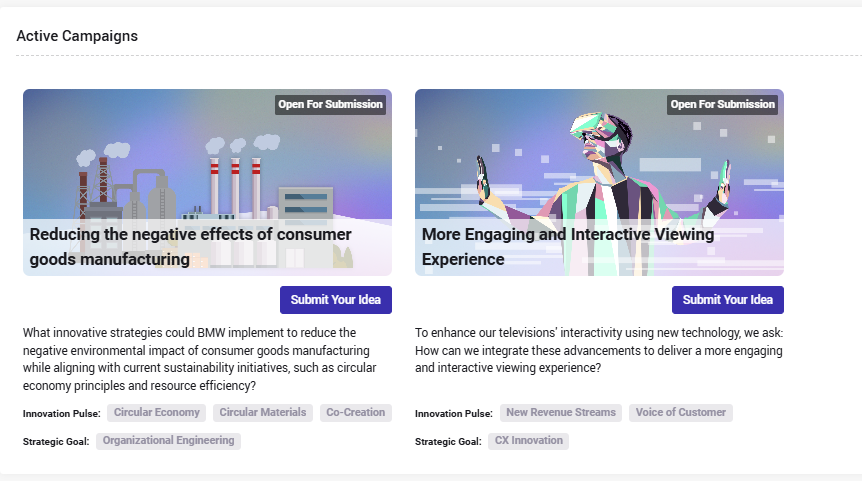Select the Circular Economy tag
This screenshot has height=481, width=862.
157,413
